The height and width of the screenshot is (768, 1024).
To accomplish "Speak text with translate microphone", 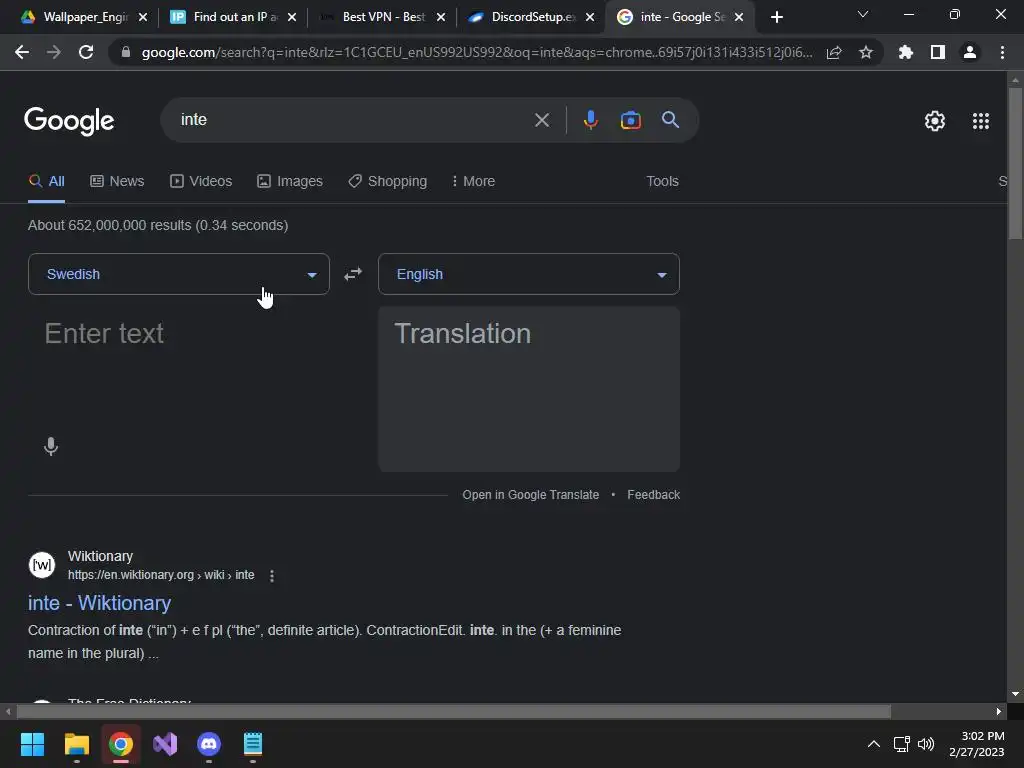I will (x=51, y=447).
